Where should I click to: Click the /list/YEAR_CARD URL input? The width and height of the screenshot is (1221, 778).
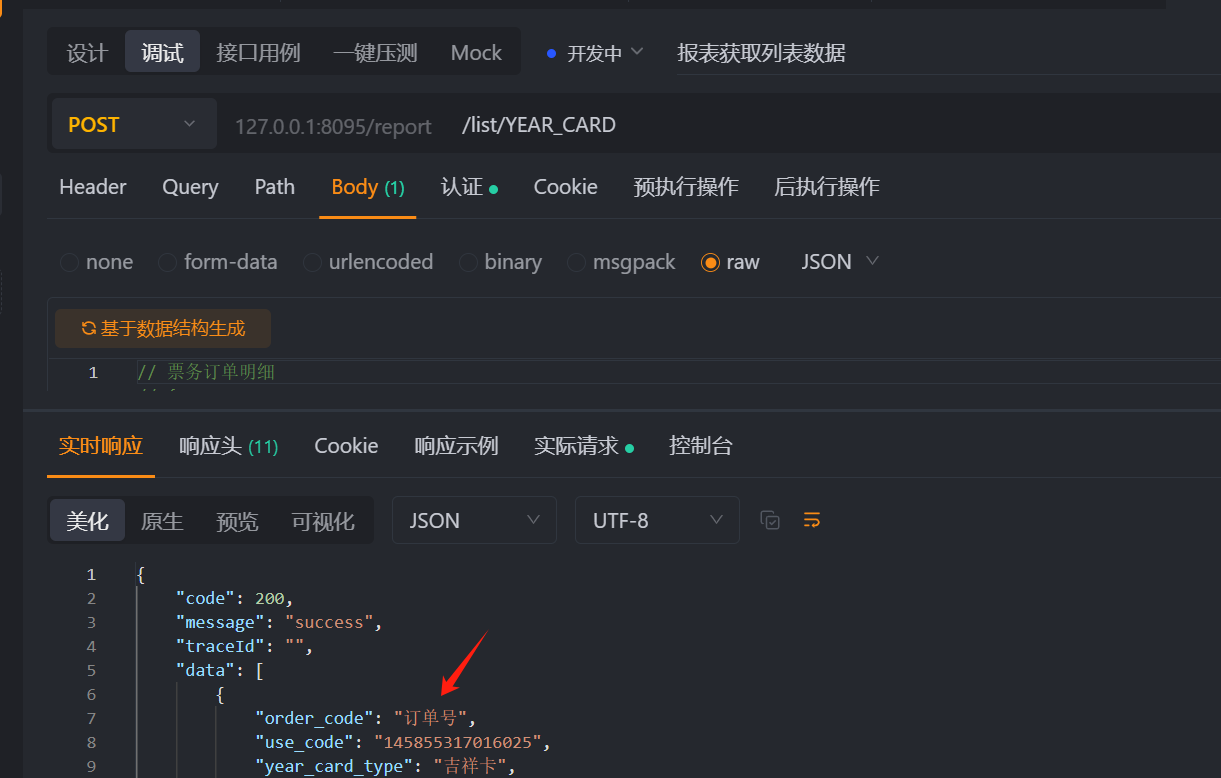(x=539, y=124)
